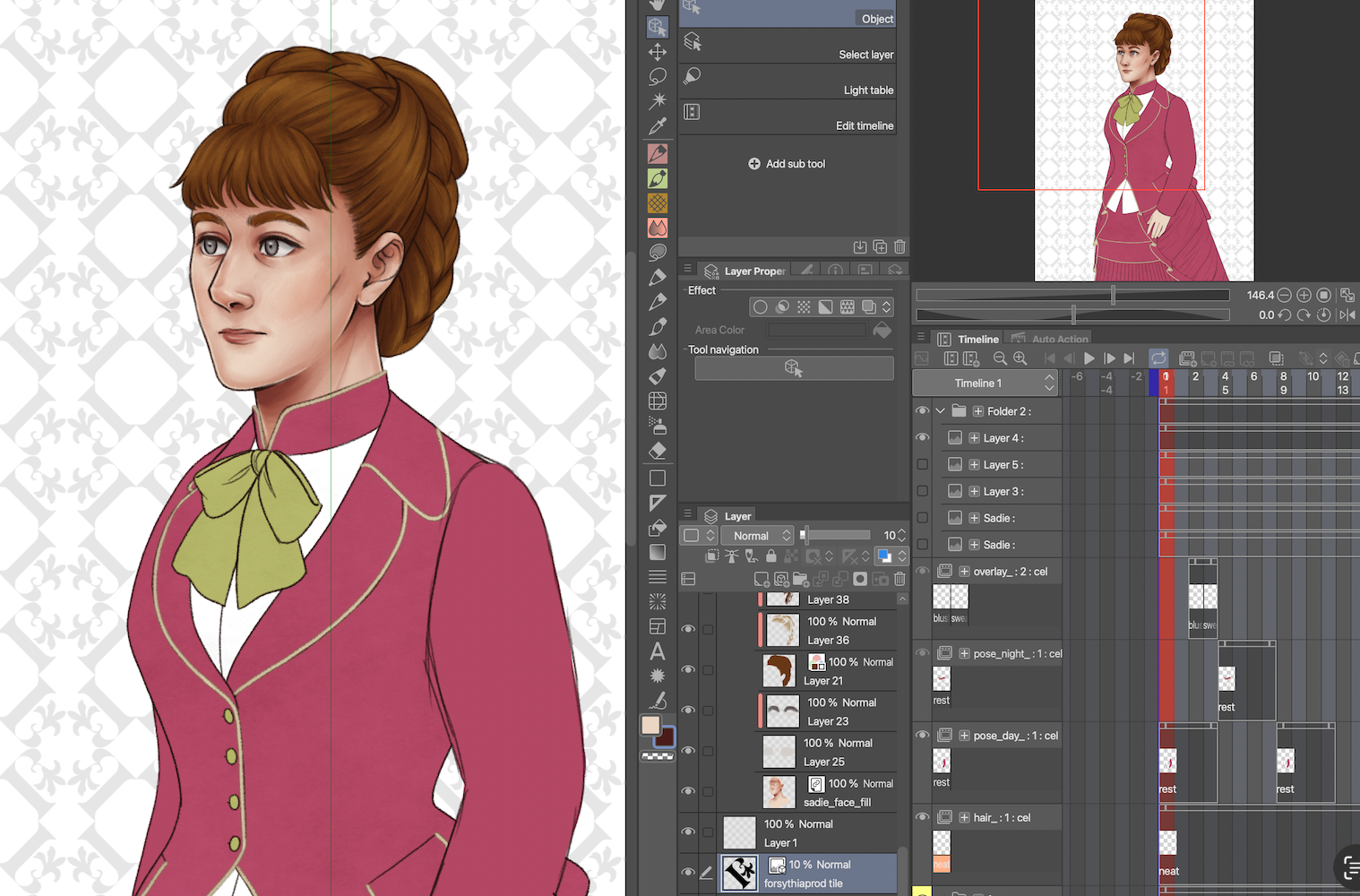Select the Move layer tool
1360x896 pixels.
click(658, 51)
